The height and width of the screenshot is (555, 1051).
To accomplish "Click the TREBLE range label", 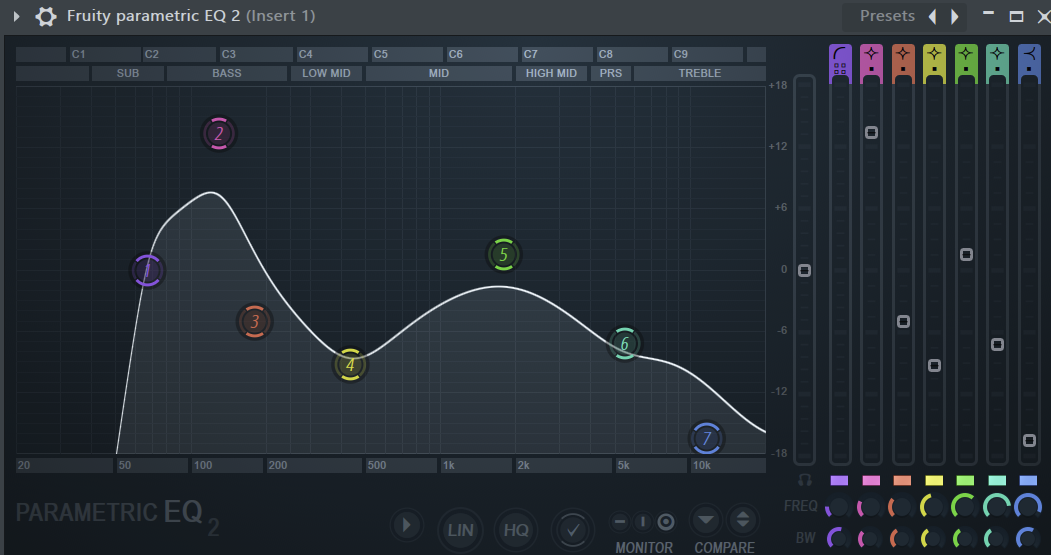I will [700, 73].
